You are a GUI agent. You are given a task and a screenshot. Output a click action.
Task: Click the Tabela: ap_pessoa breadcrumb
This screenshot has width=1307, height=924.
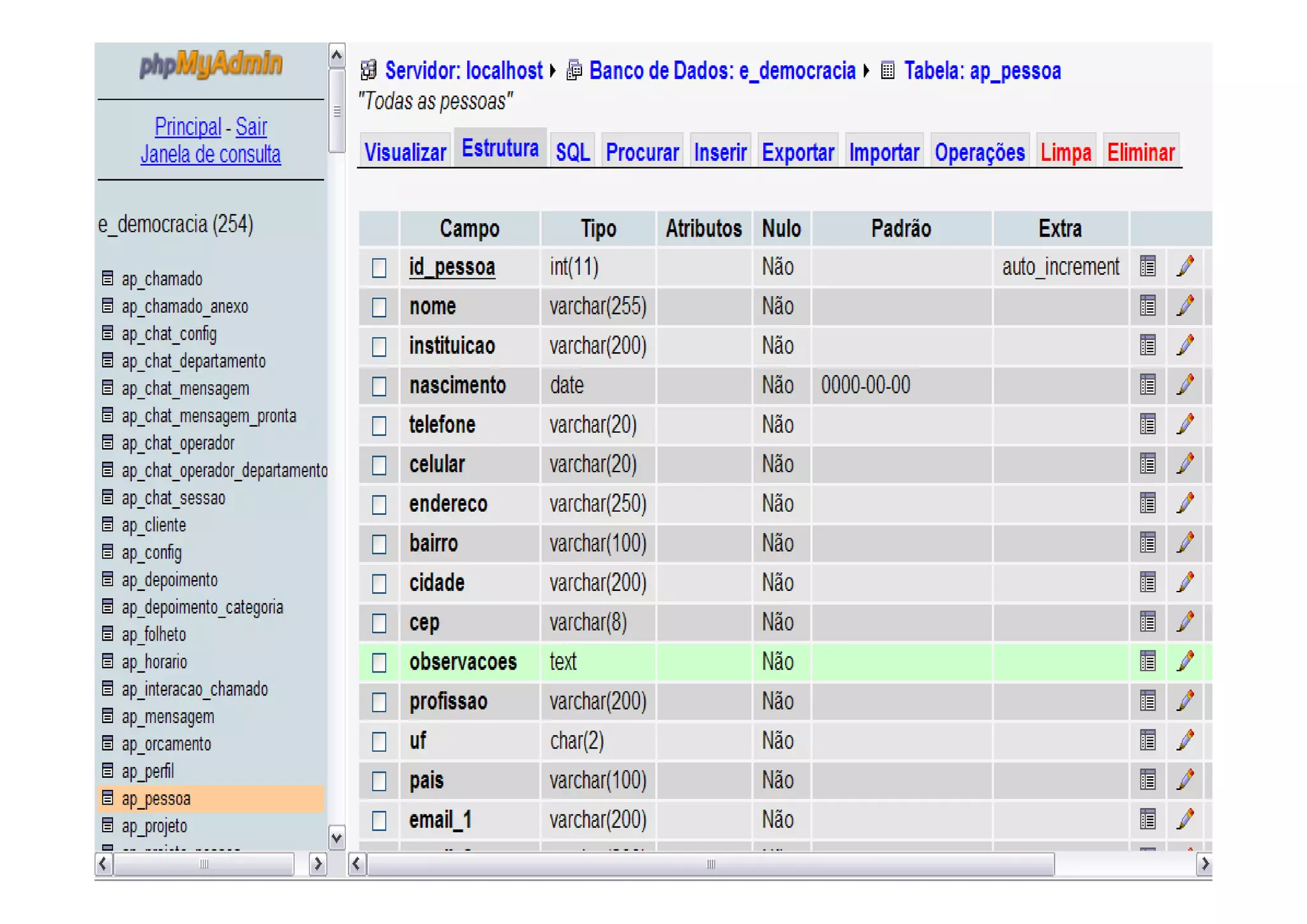tap(982, 70)
